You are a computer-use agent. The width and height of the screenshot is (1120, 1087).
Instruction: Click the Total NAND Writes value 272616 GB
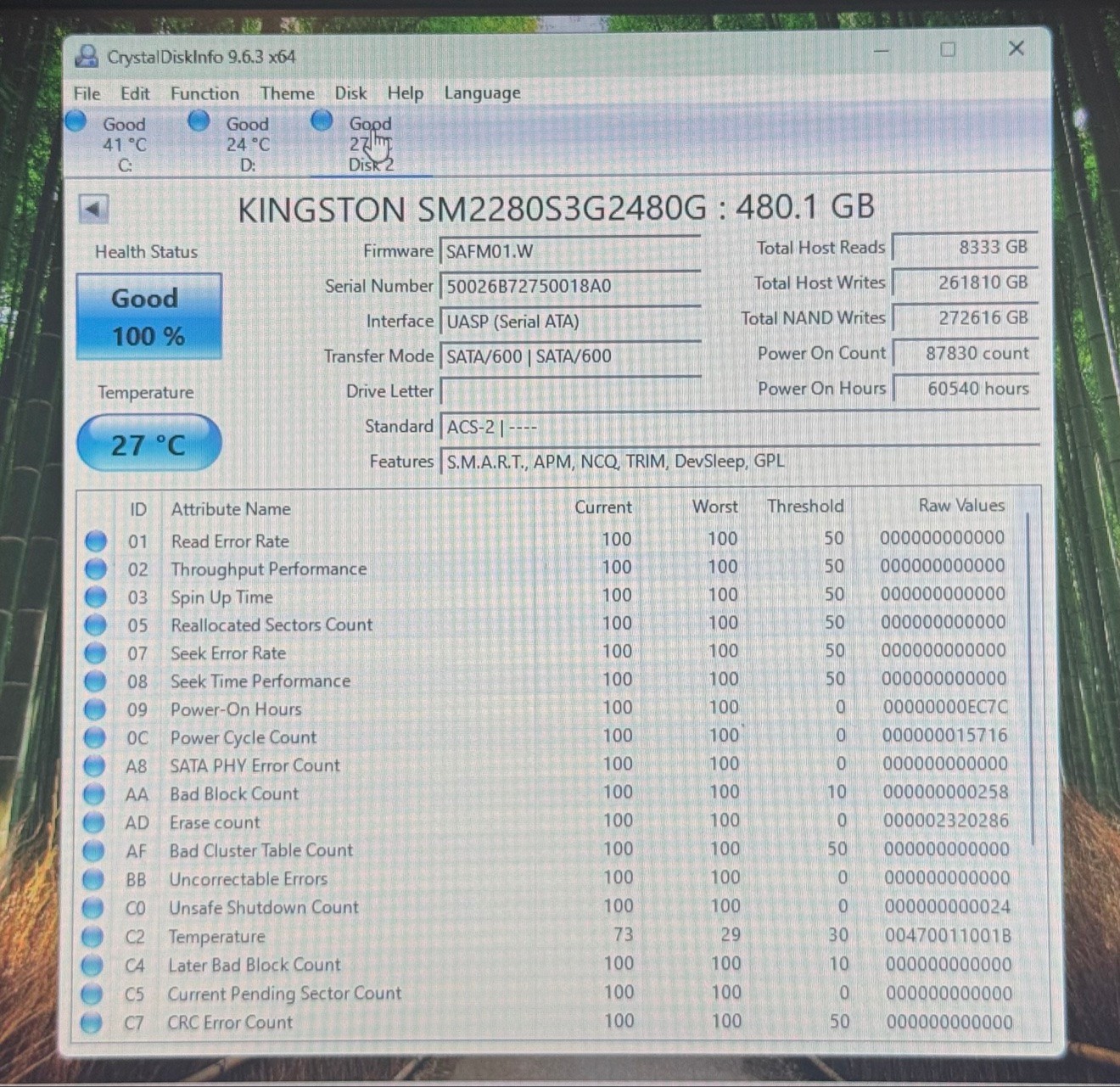pos(965,317)
